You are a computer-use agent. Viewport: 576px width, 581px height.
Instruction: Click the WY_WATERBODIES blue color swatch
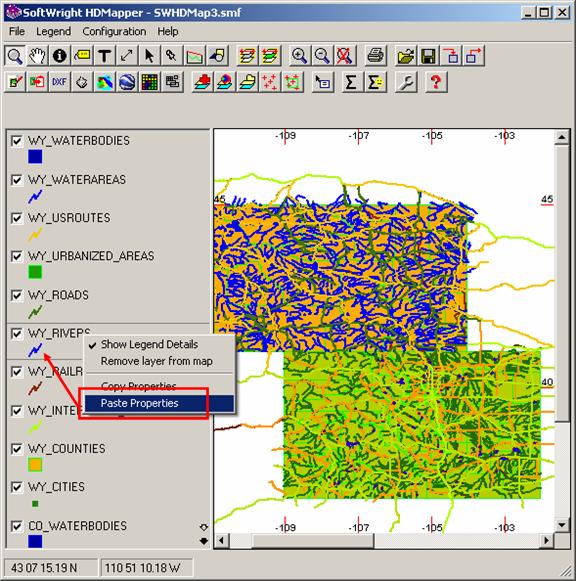pyautogui.click(x=35, y=157)
